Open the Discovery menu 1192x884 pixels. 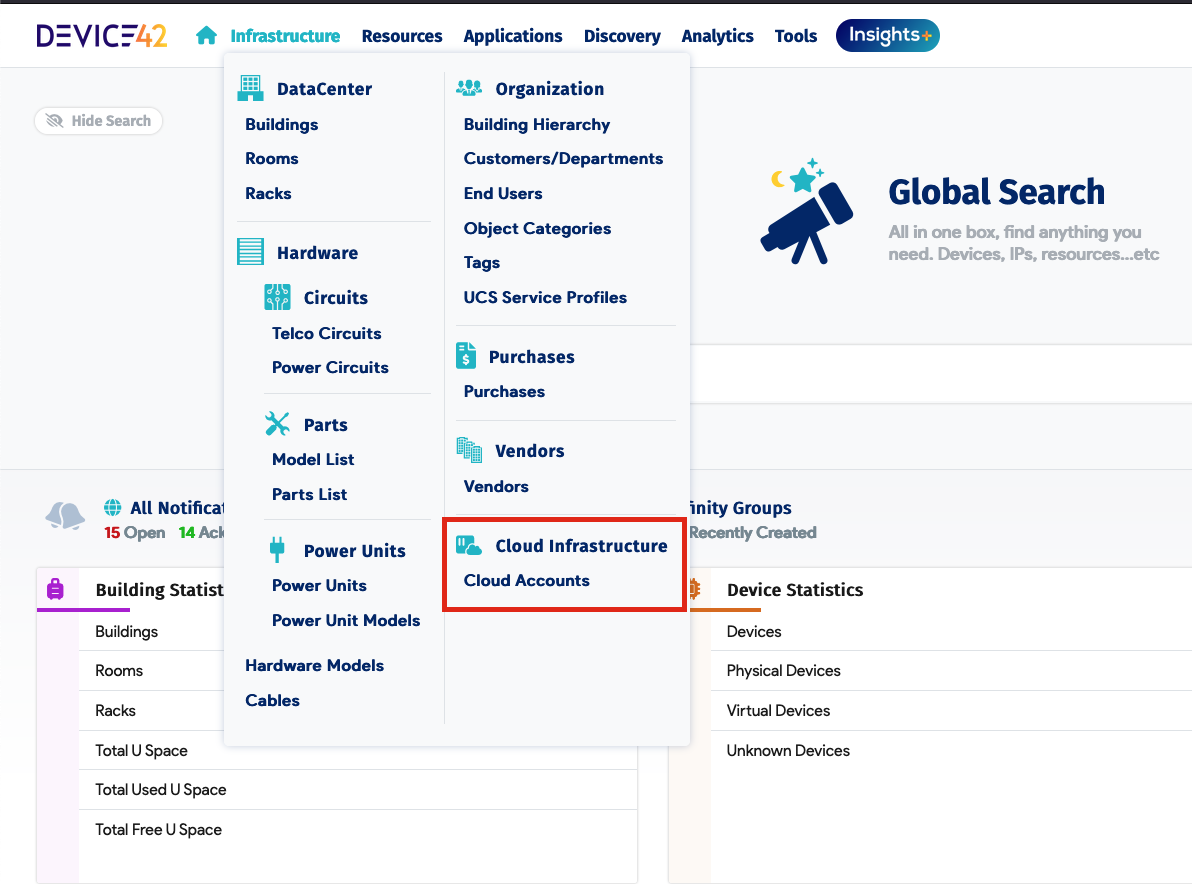pos(622,36)
